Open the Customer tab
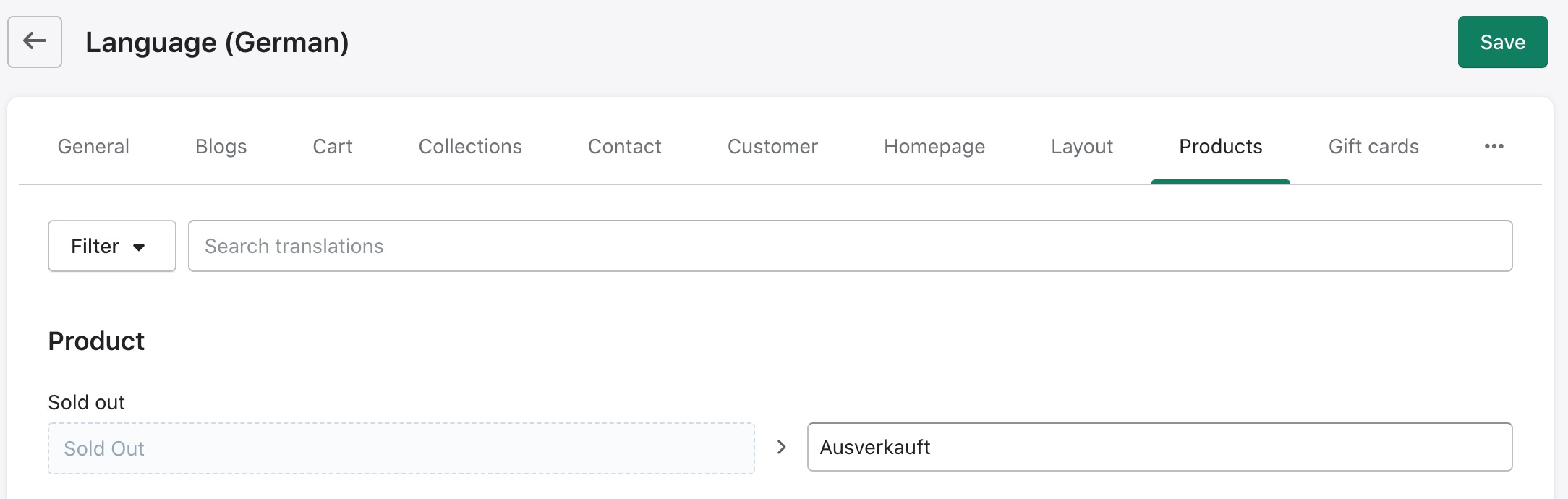 (772, 147)
